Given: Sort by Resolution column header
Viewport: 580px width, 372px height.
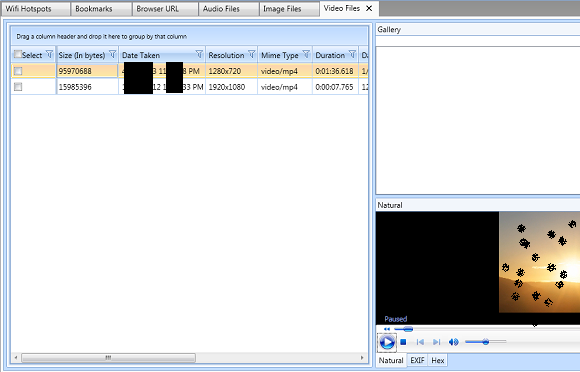Looking at the screenshot, I should tap(226, 55).
